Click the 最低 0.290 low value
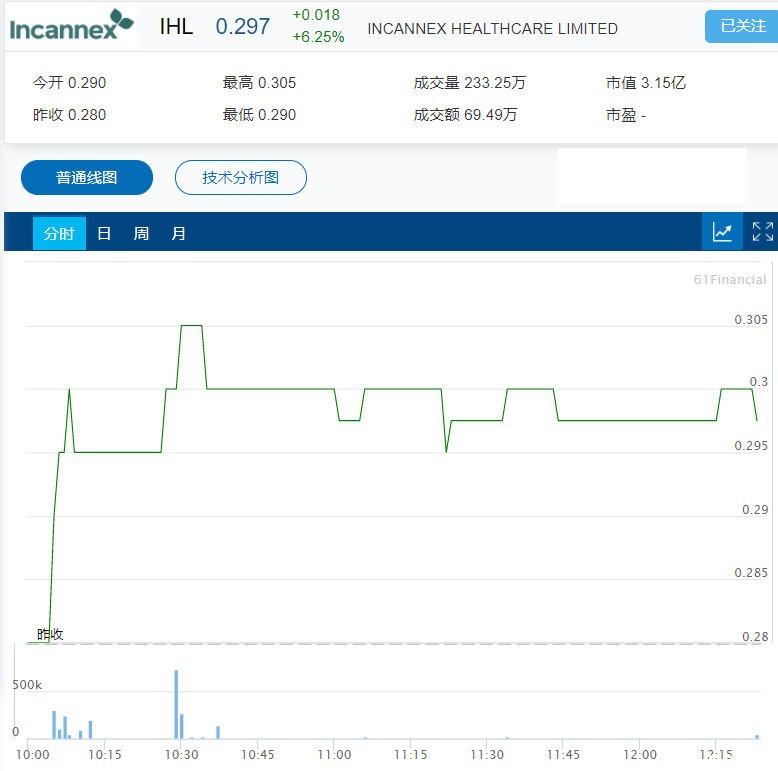 (x=259, y=115)
